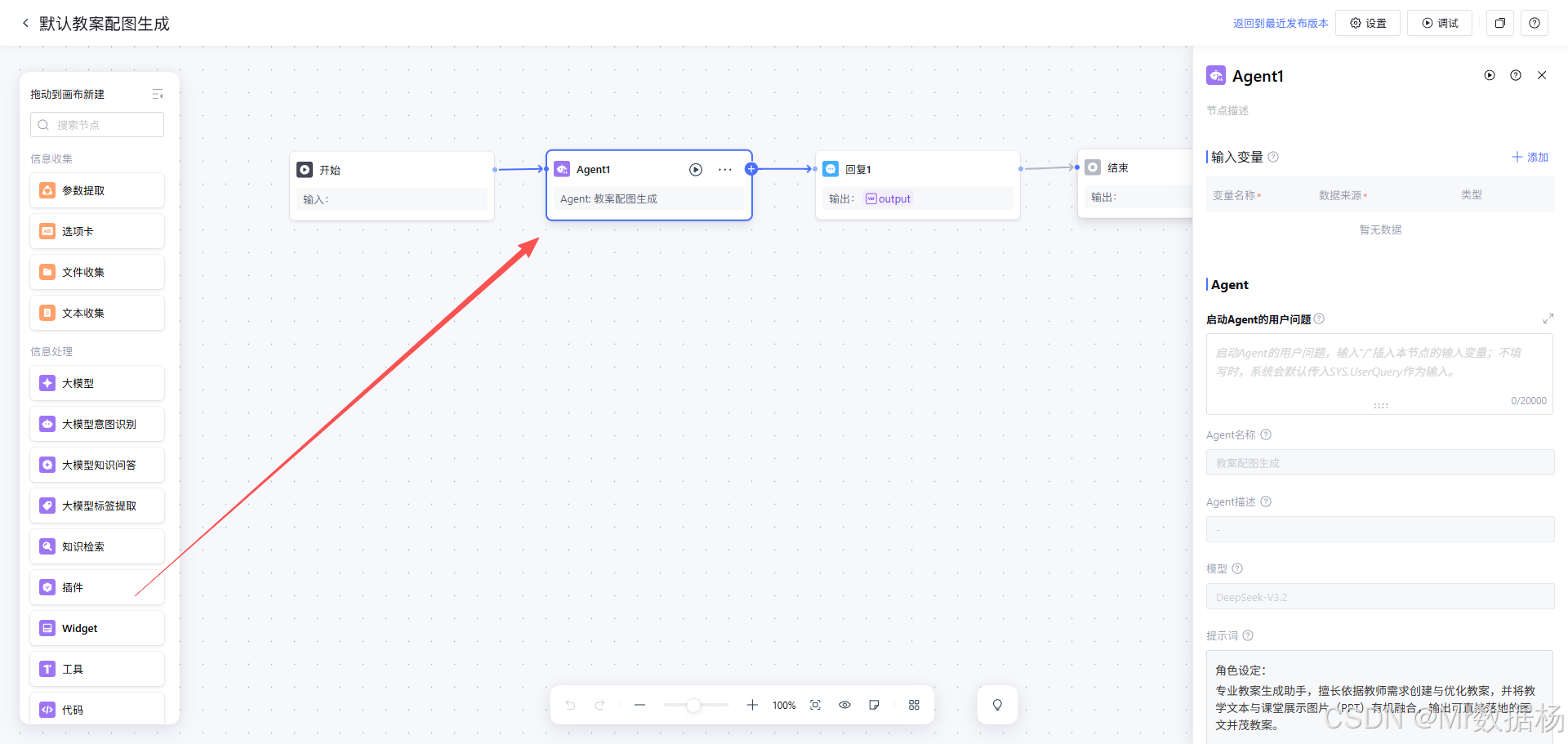Zoom out with the minus button

[x=640, y=705]
